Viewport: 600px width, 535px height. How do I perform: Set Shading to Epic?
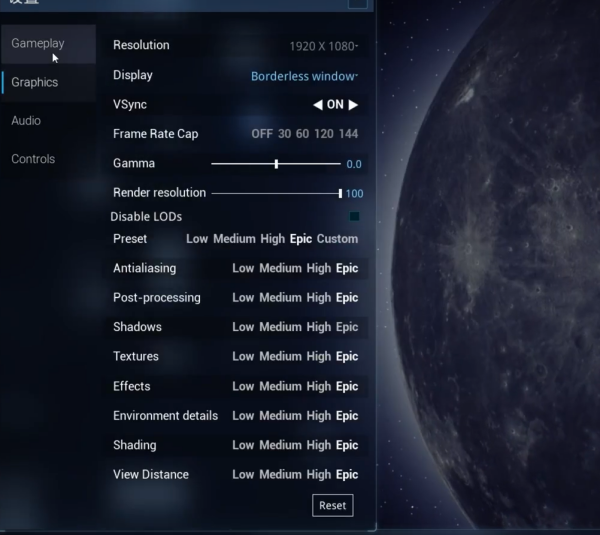[x=347, y=445]
